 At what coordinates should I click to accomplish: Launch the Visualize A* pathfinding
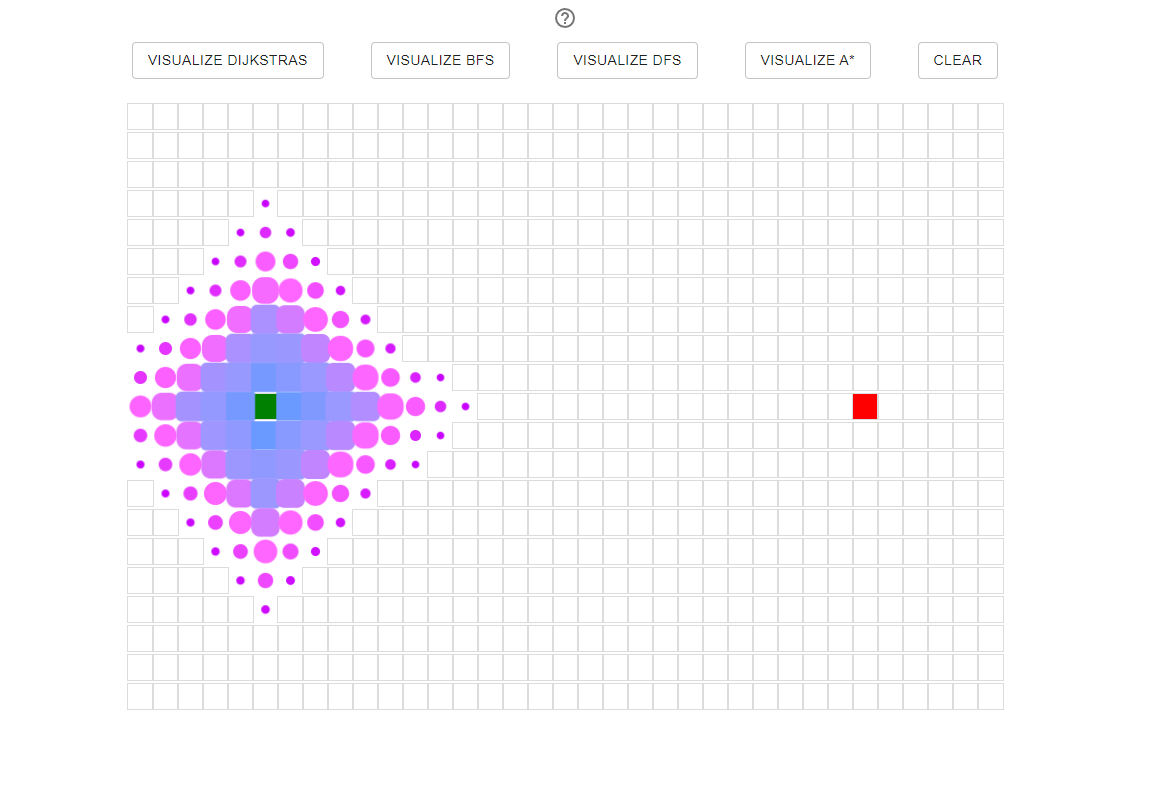click(x=807, y=61)
